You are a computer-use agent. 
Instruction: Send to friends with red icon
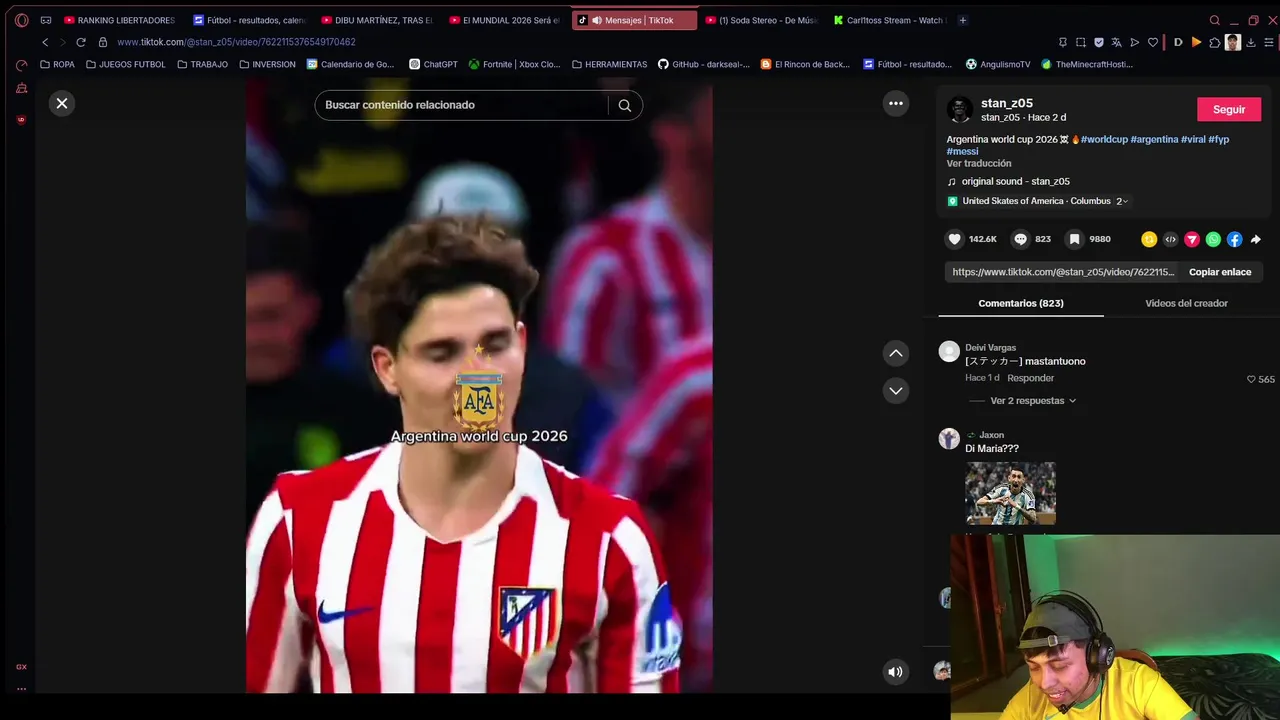1192,239
